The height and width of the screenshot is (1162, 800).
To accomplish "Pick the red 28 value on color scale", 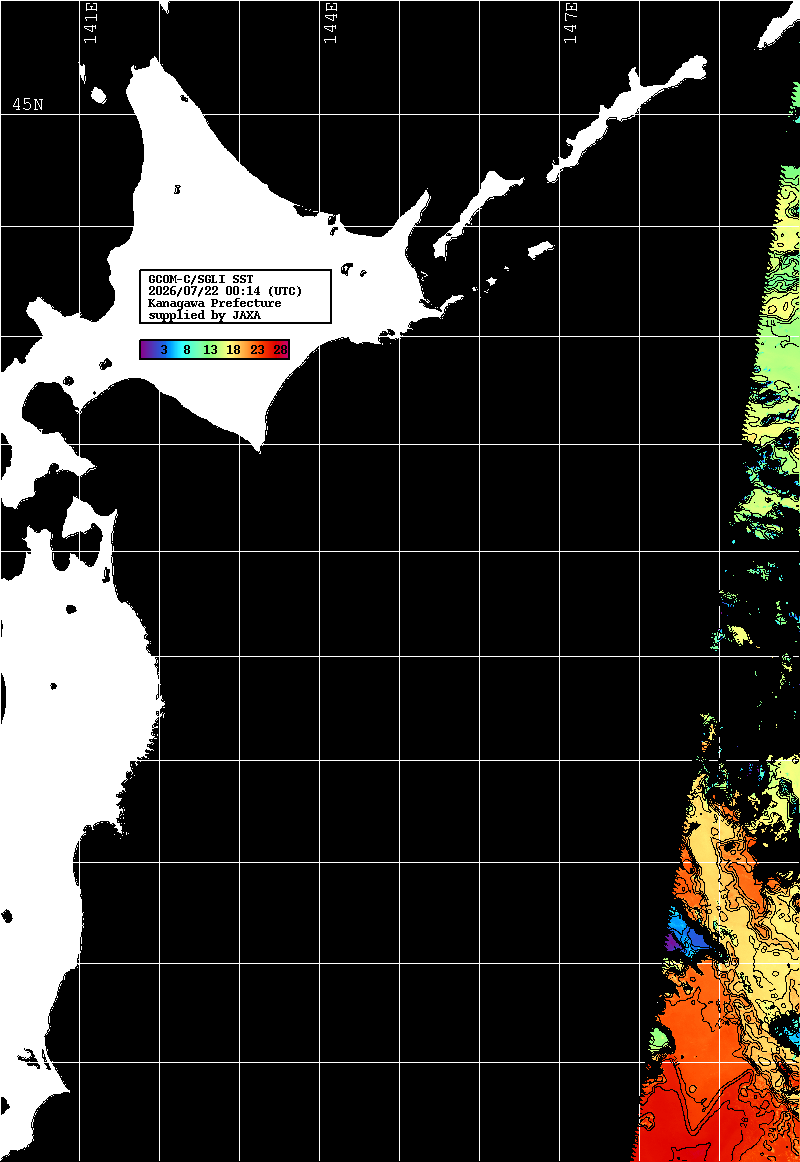I will (280, 350).
